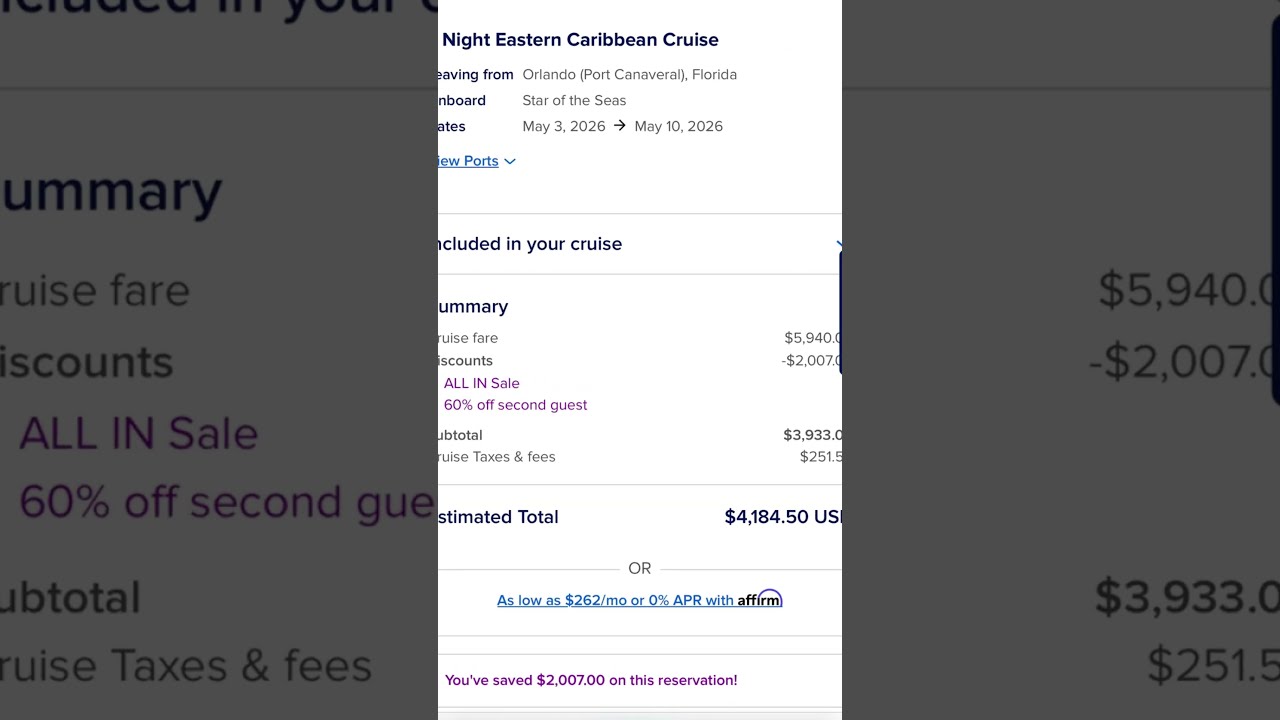Click the $4,184.50 estimated total amount

tap(783, 517)
